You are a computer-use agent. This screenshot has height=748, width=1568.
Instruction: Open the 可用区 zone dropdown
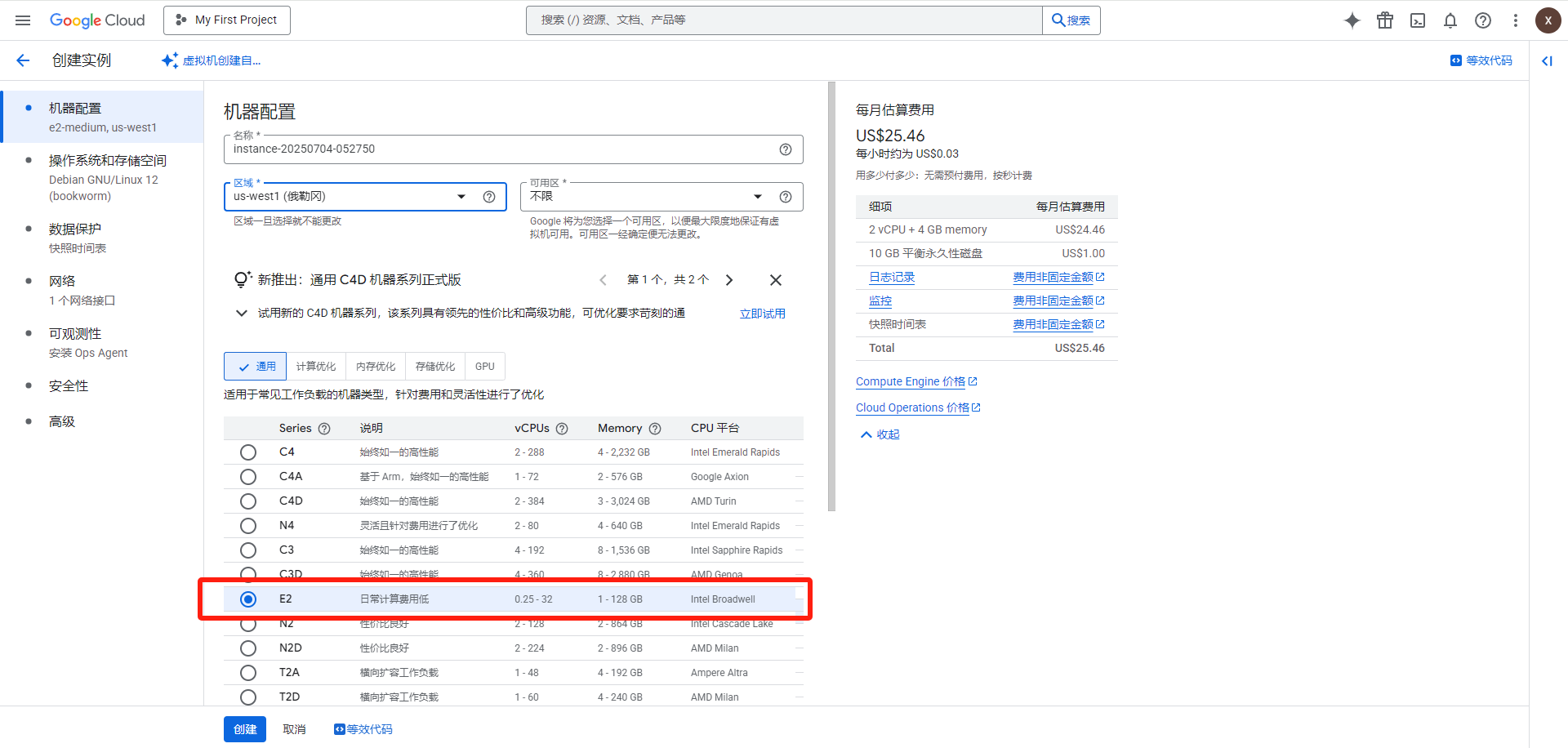(x=661, y=197)
